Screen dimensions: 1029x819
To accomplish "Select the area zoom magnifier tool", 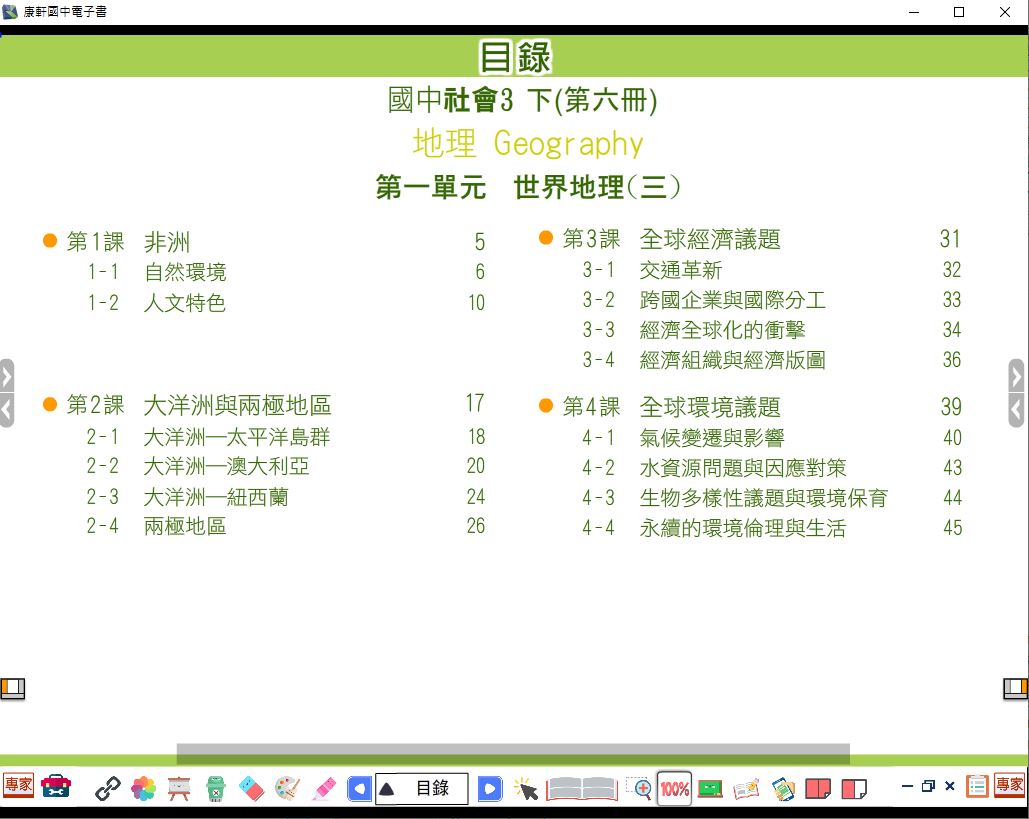I will [639, 789].
